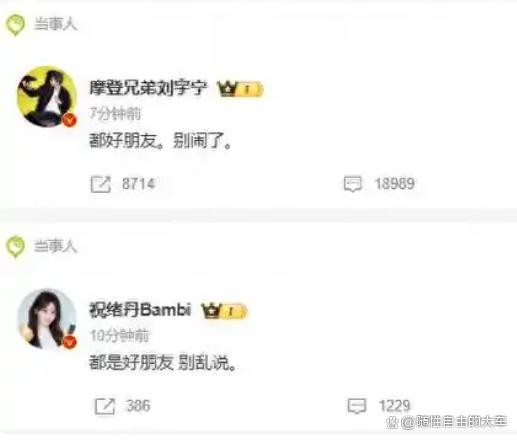Click the 7分钟前 timestamp
Image resolution: width=517 pixels, height=440 pixels.
[x=115, y=114]
